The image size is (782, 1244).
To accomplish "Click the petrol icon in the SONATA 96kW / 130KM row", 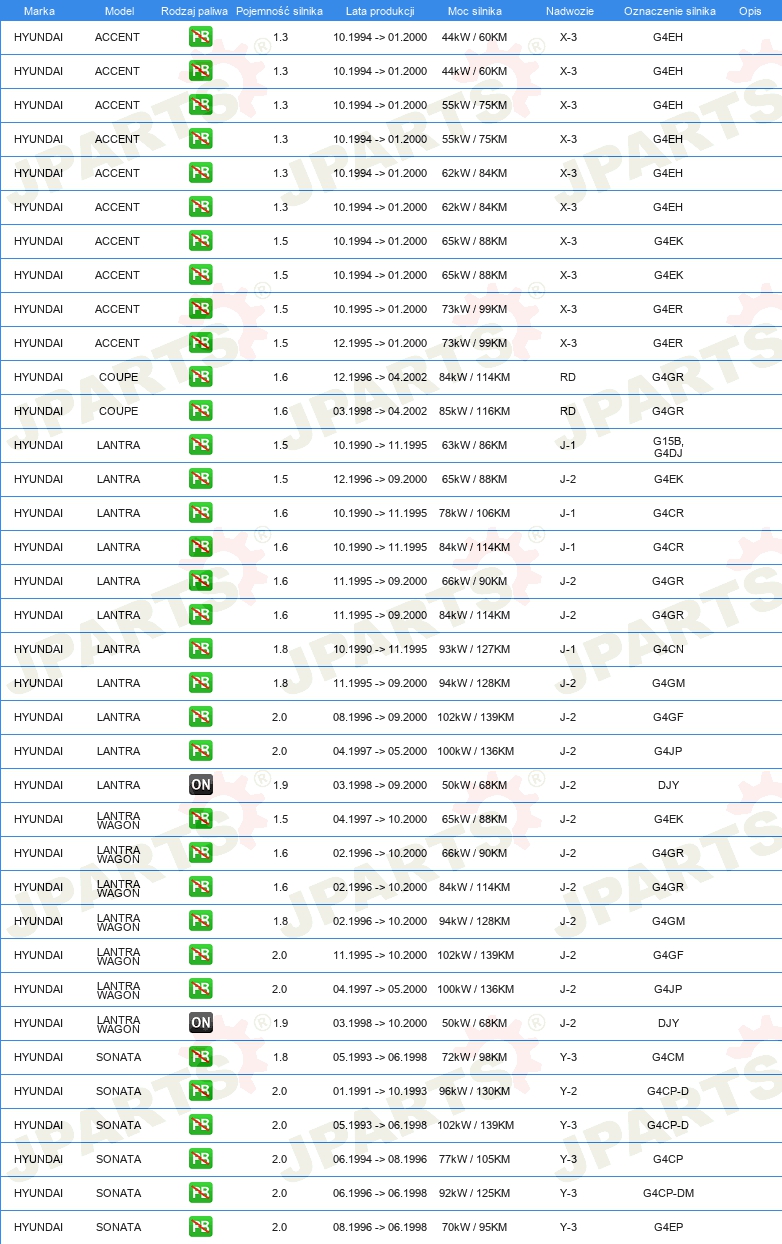I will (x=201, y=1091).
